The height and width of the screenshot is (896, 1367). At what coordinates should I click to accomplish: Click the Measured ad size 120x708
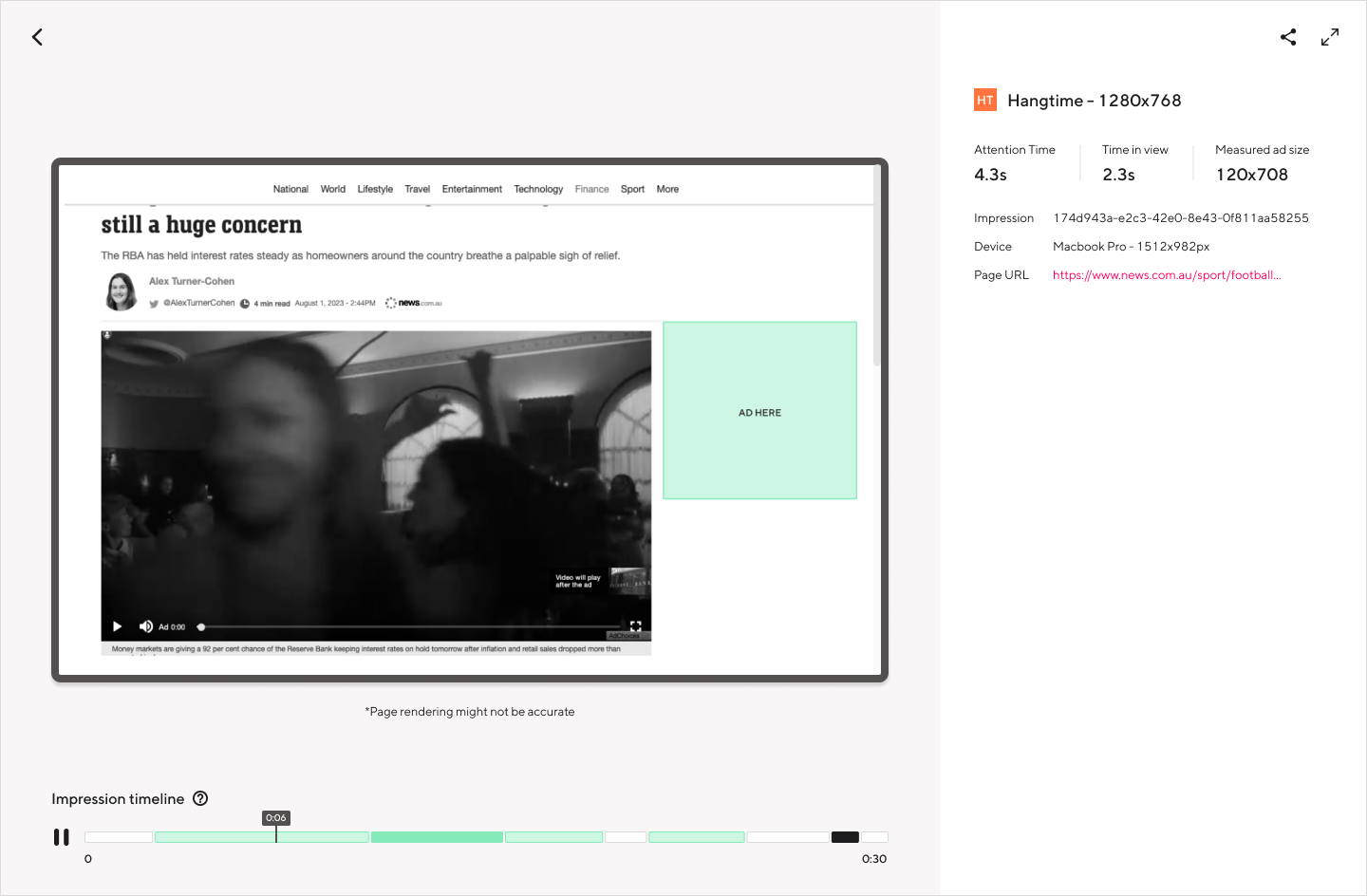(x=1252, y=175)
